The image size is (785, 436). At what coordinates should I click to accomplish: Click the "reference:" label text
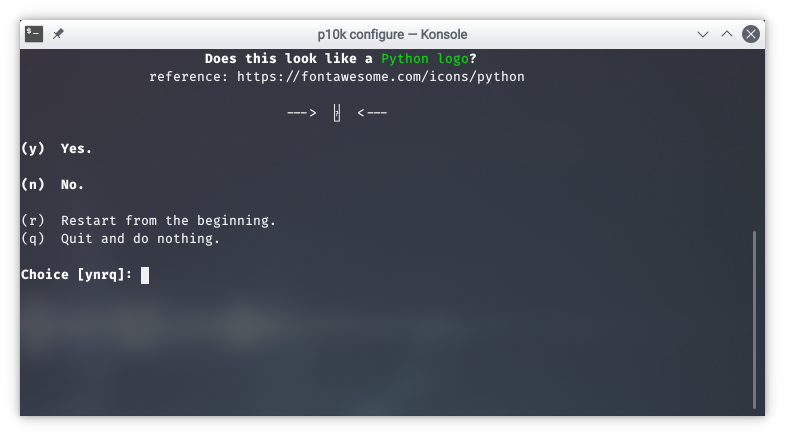(x=188, y=77)
